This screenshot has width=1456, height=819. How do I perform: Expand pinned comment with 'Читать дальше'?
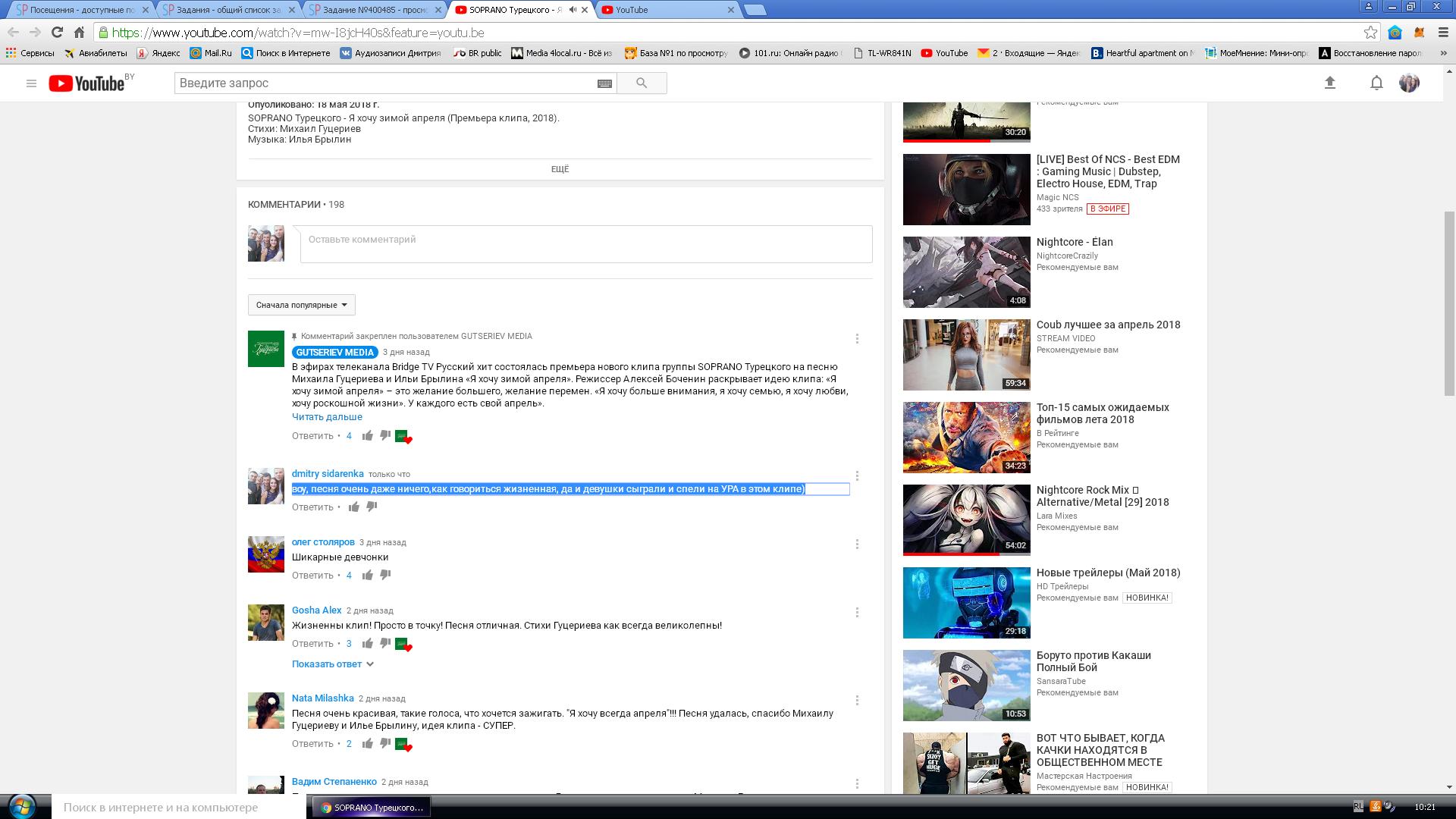point(327,417)
